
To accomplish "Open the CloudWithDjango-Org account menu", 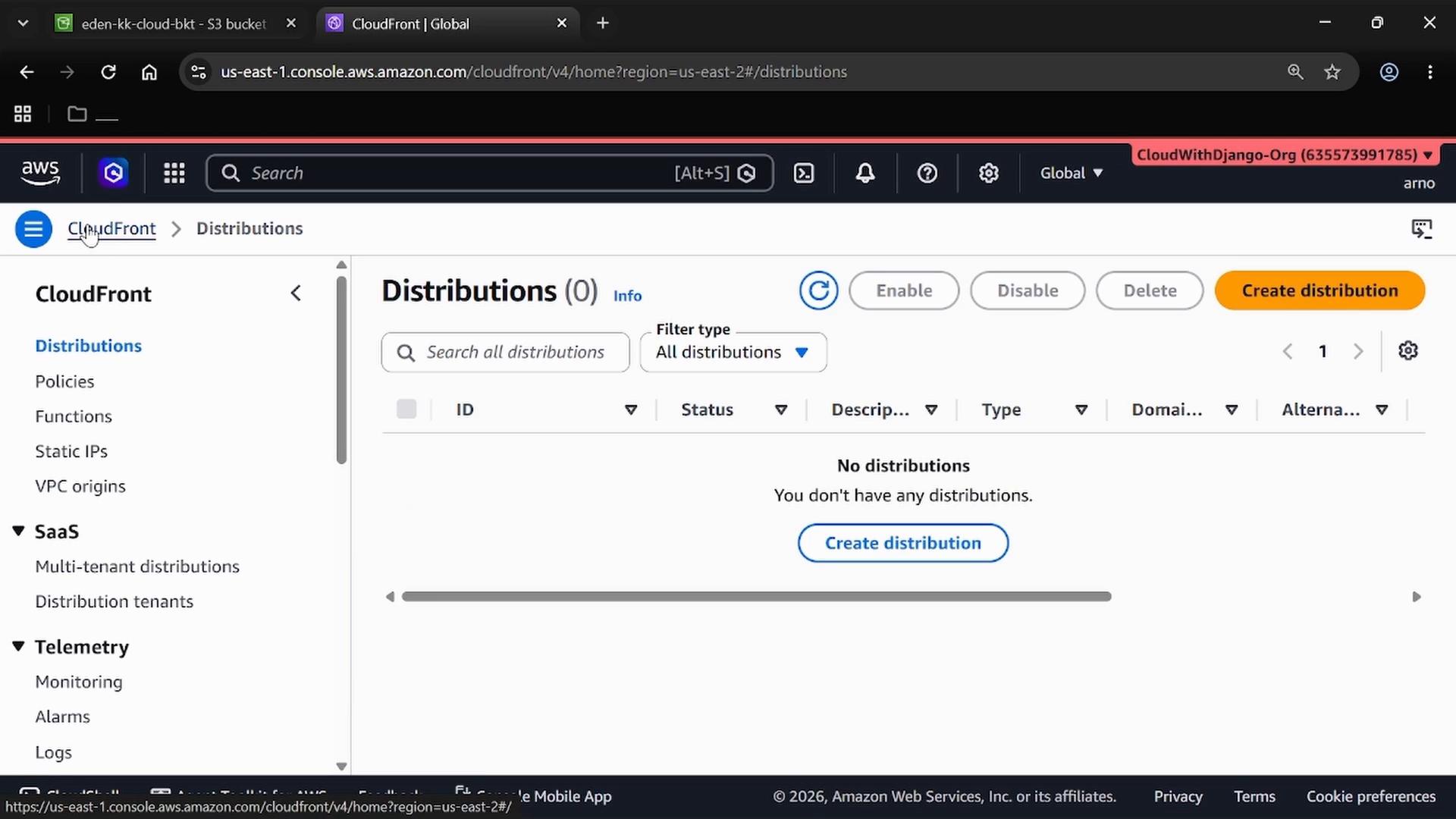I will pos(1284,155).
